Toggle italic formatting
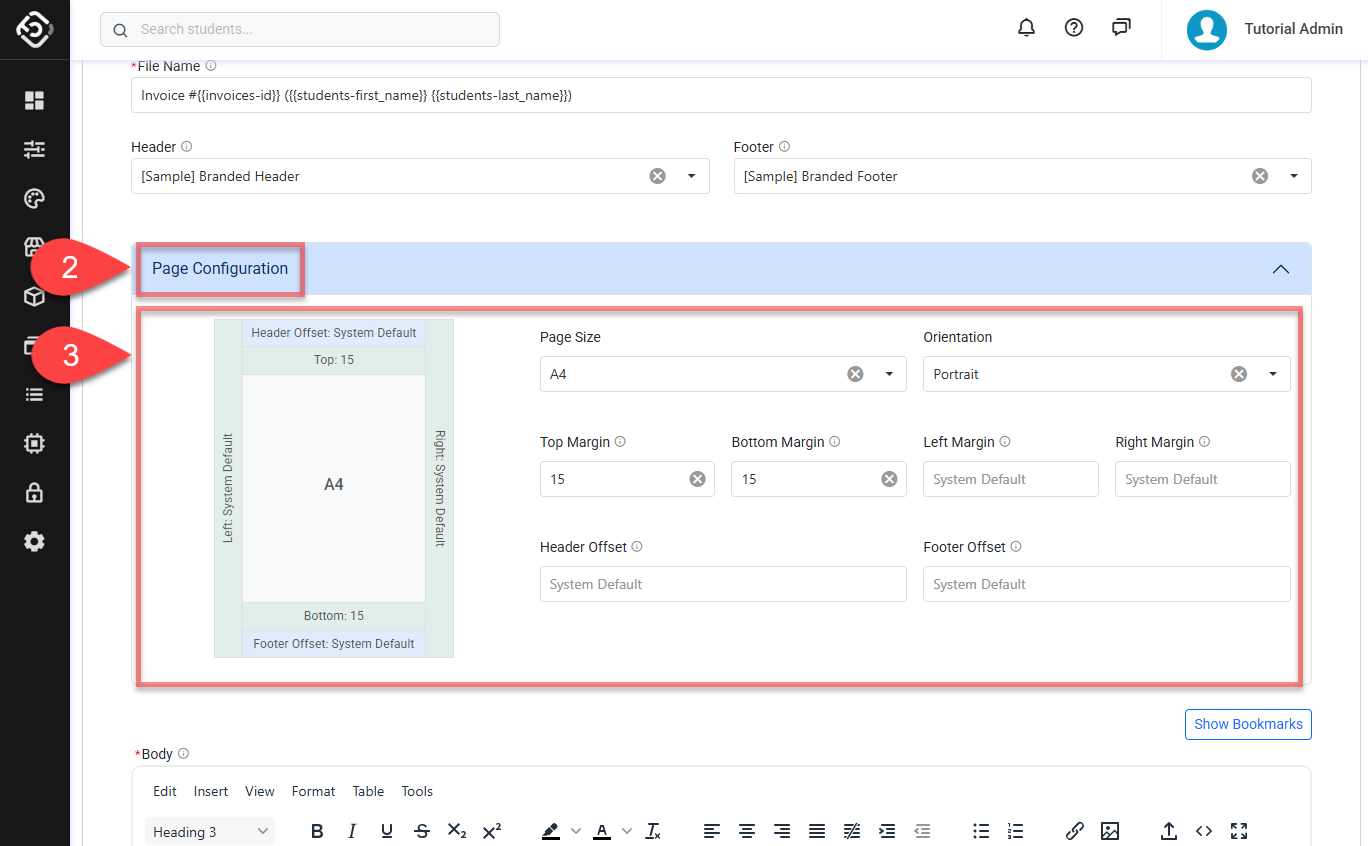 [x=352, y=831]
